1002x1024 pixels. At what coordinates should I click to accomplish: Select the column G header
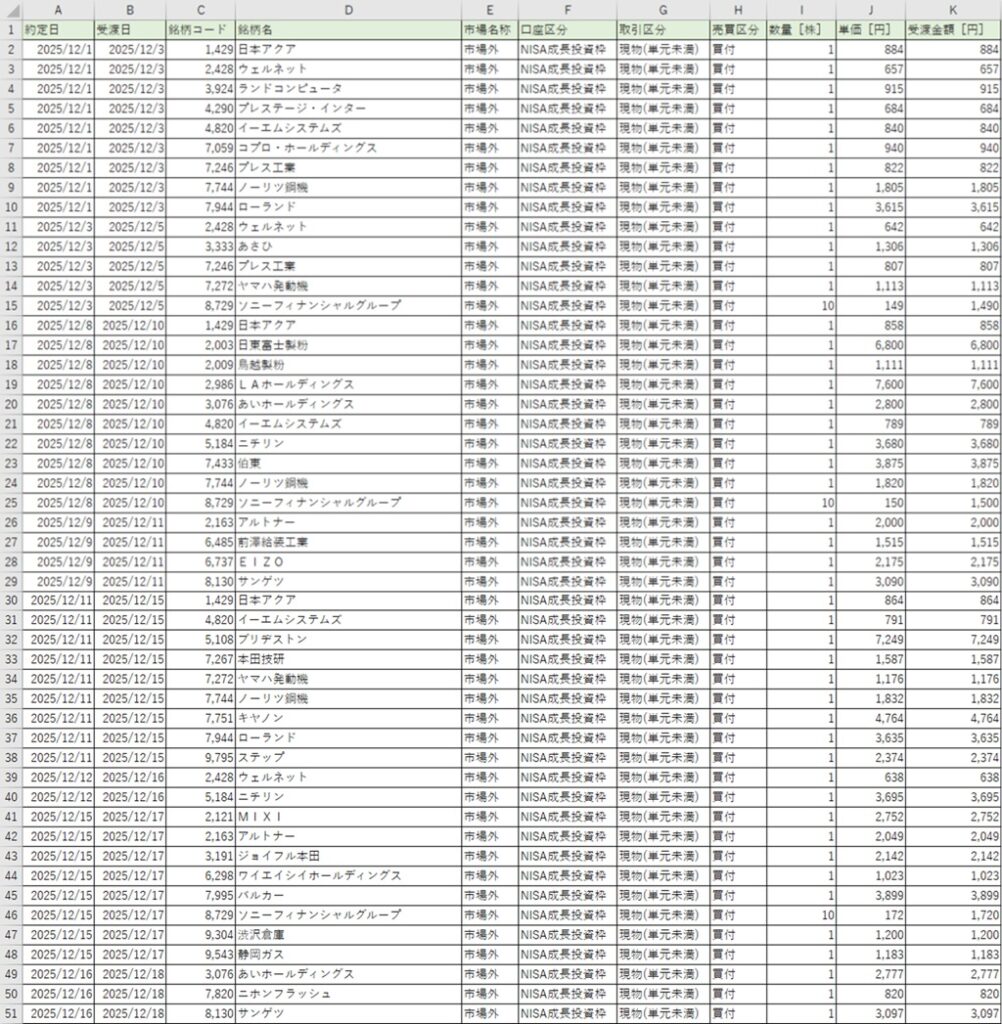tap(662, 10)
